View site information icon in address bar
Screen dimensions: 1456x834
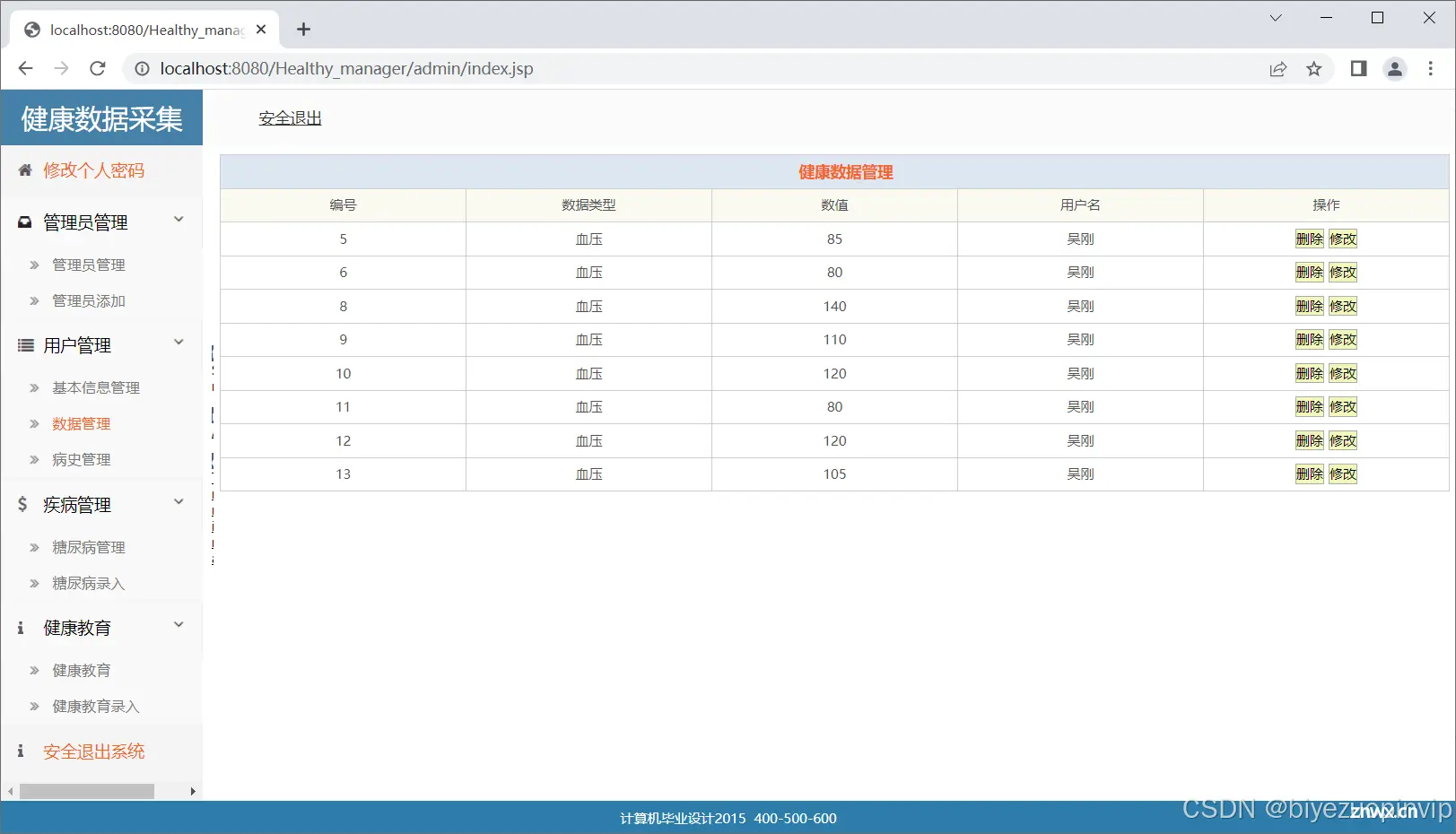pyautogui.click(x=142, y=68)
